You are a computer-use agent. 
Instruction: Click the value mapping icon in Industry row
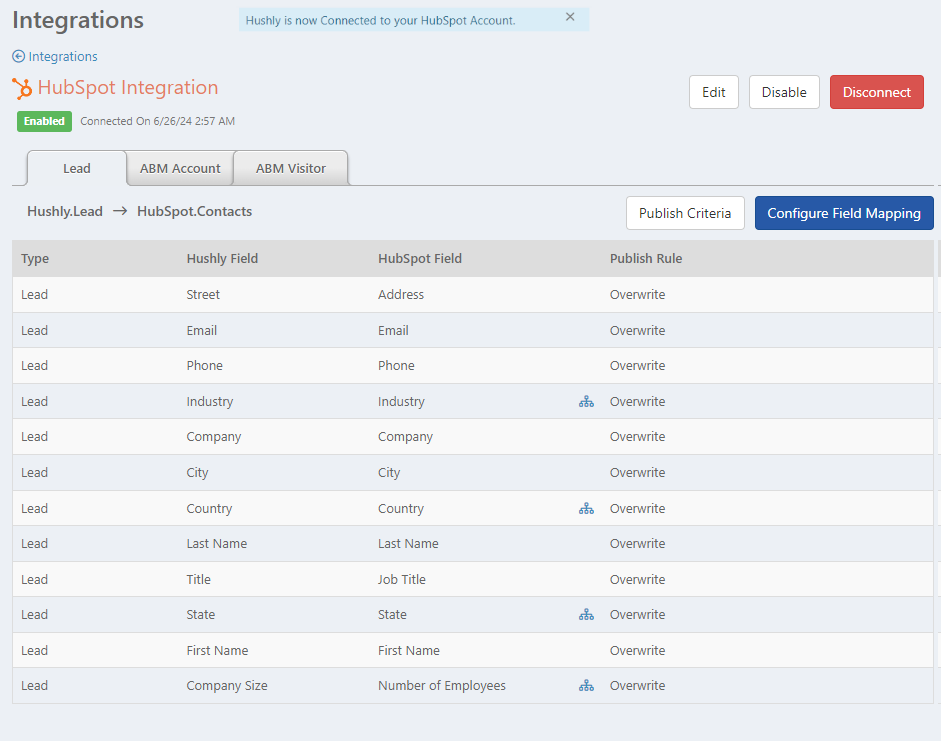[x=586, y=401]
